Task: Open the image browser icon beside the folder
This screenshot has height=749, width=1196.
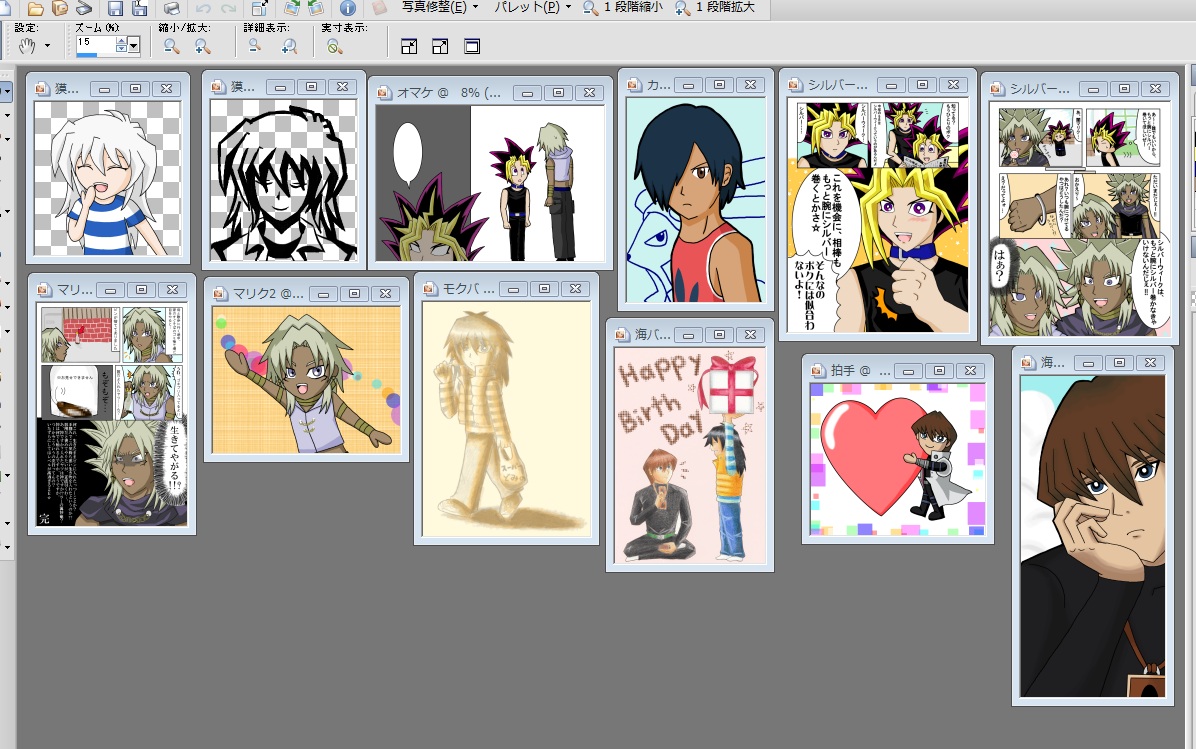Action: click(x=59, y=8)
